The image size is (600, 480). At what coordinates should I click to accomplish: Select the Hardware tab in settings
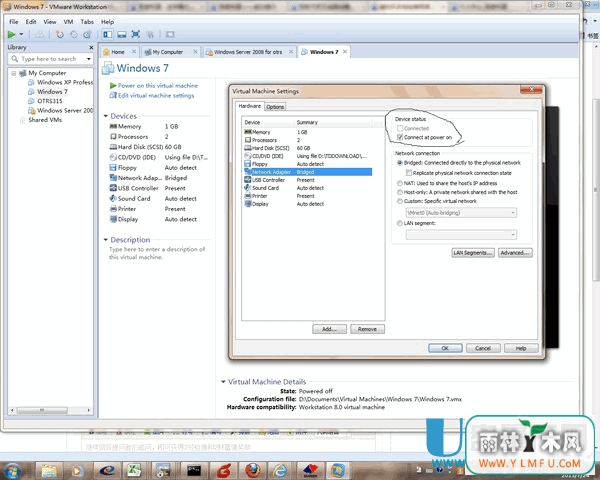(249, 106)
